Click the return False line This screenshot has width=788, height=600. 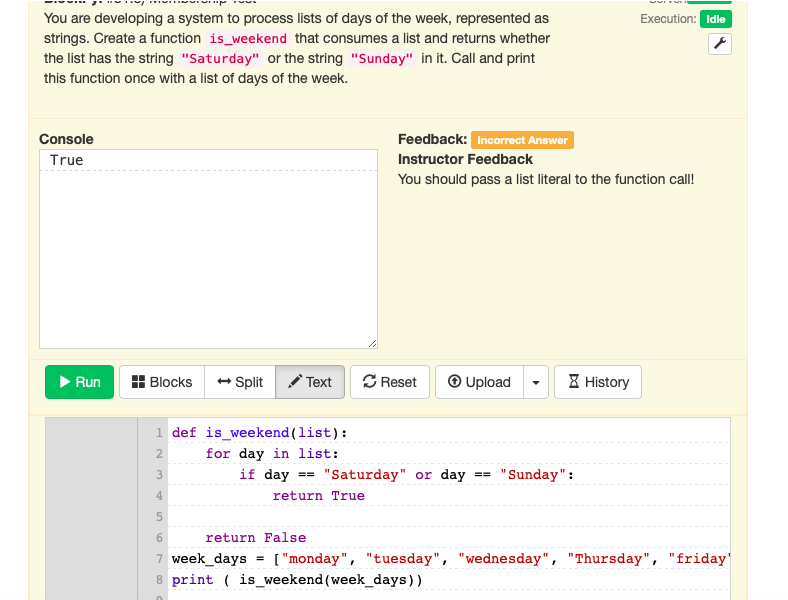(x=255, y=538)
